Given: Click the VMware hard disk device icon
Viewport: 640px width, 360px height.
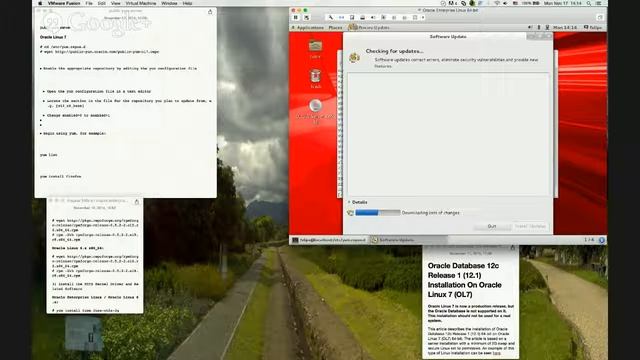Looking at the screenshot, I should coord(352,18).
